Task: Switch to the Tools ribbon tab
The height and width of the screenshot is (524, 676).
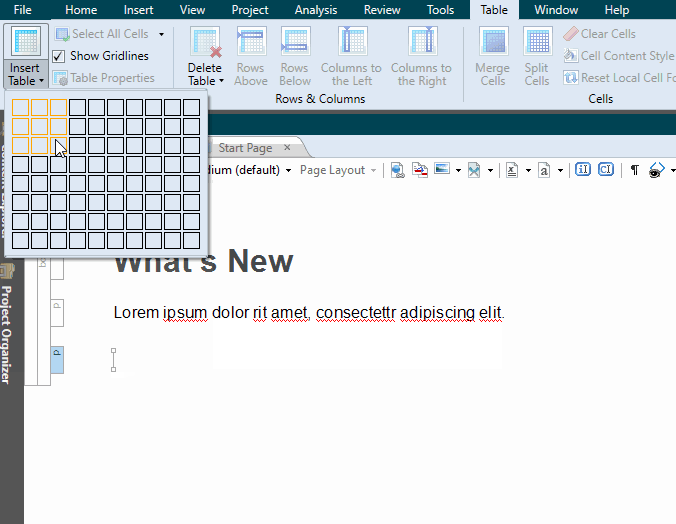Action: pyautogui.click(x=440, y=9)
